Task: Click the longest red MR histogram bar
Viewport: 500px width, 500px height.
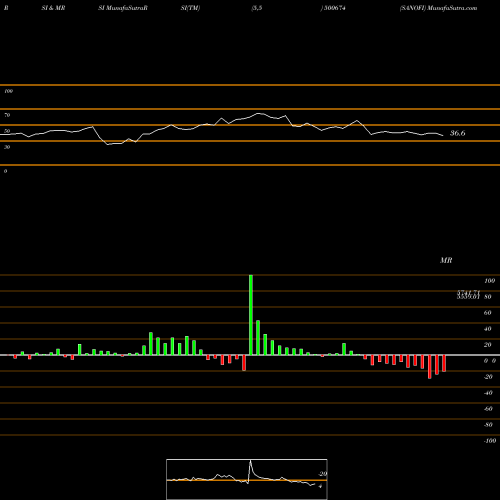Action: click(430, 367)
